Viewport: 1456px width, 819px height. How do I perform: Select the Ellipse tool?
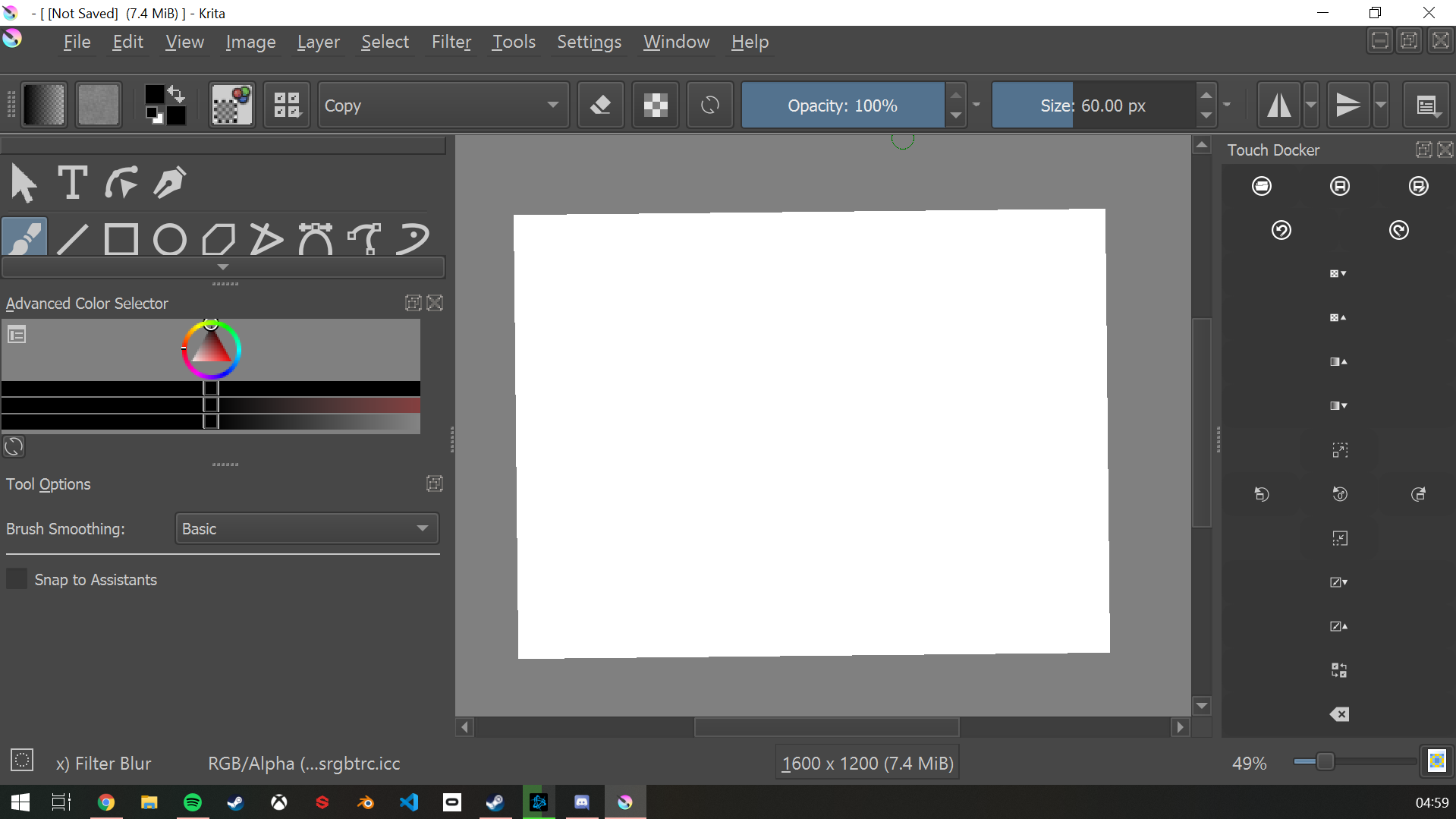click(x=169, y=238)
